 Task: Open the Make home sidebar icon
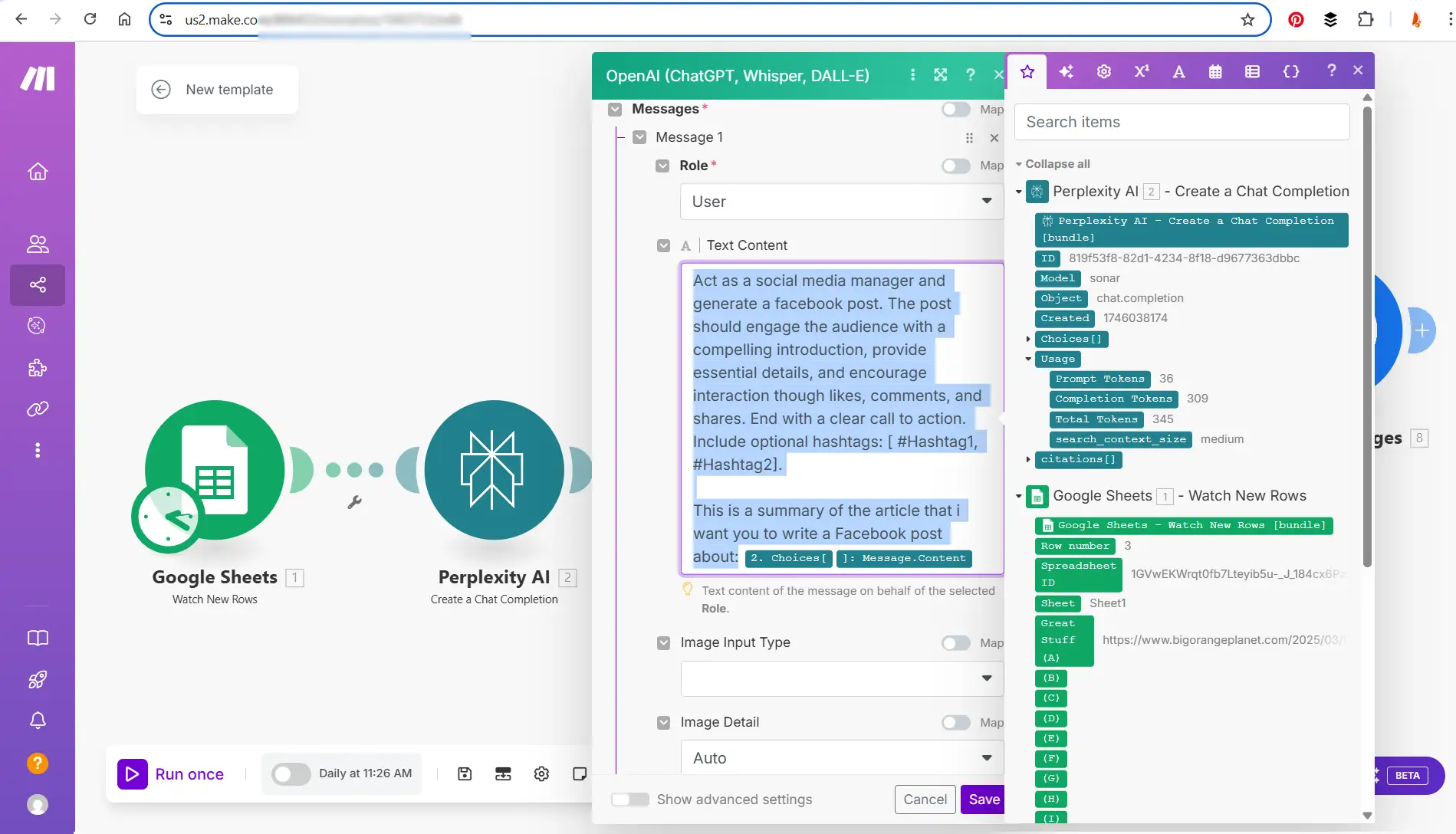pyautogui.click(x=38, y=172)
